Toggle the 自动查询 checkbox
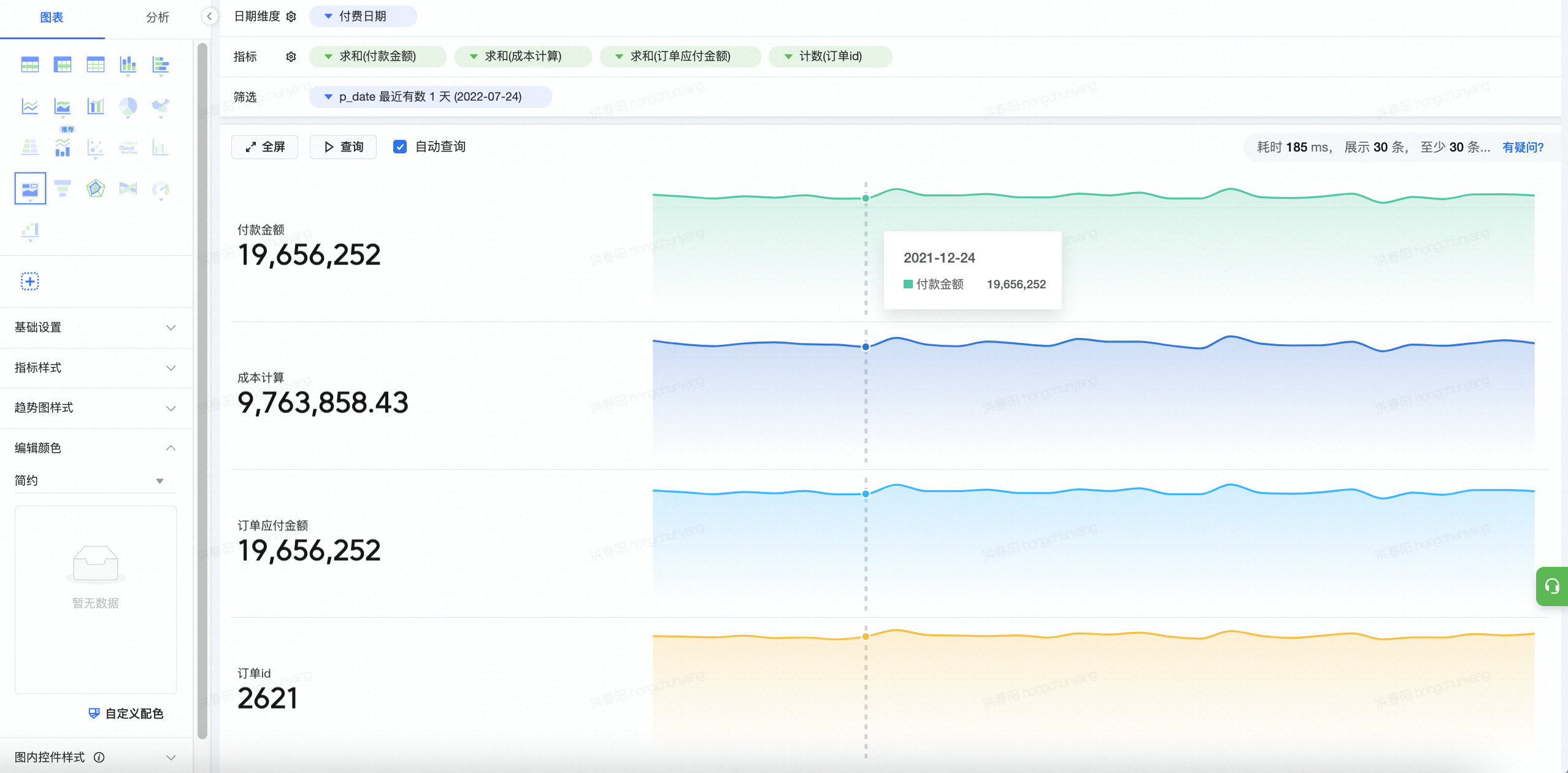The height and width of the screenshot is (773, 1568). coord(400,147)
